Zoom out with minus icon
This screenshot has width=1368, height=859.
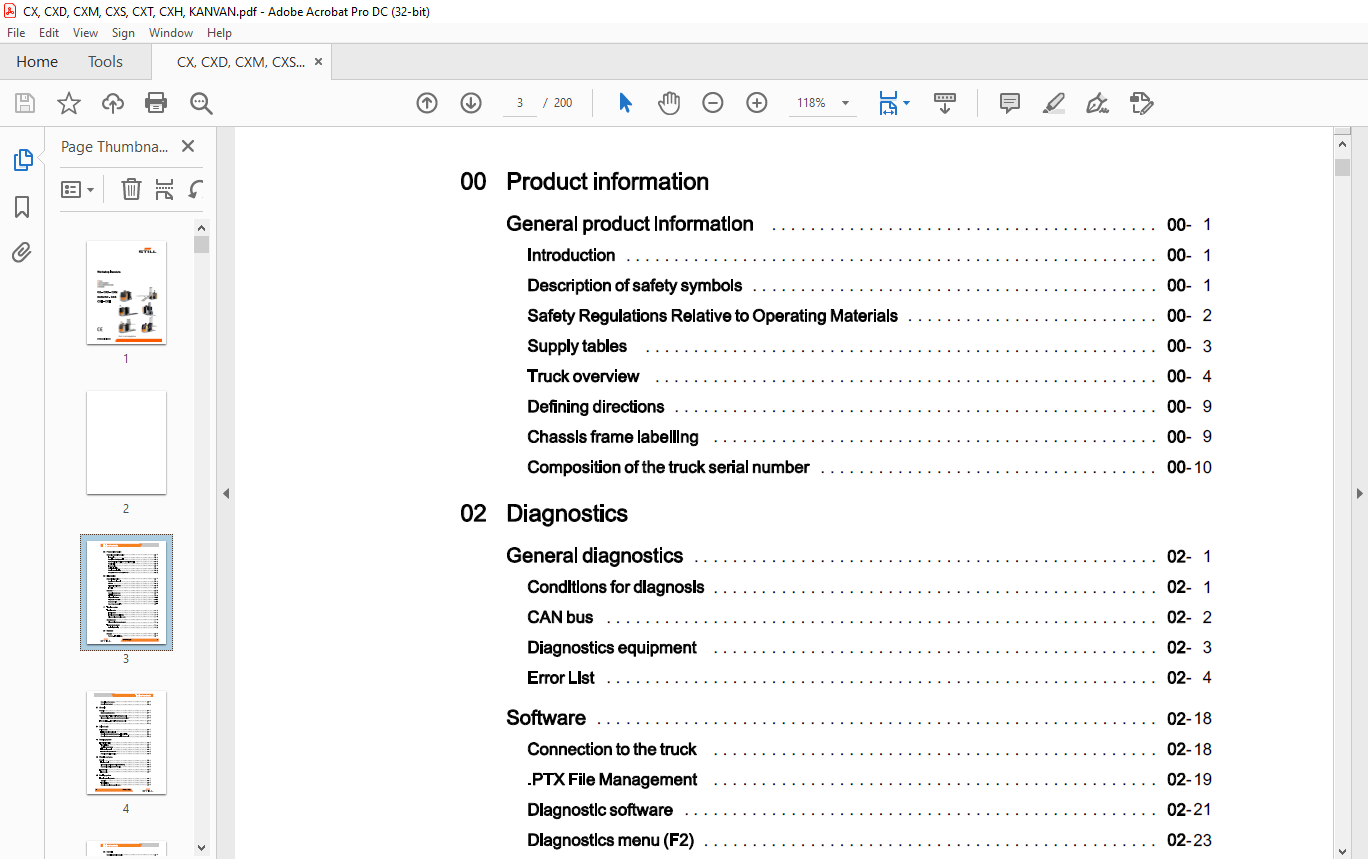tap(713, 103)
